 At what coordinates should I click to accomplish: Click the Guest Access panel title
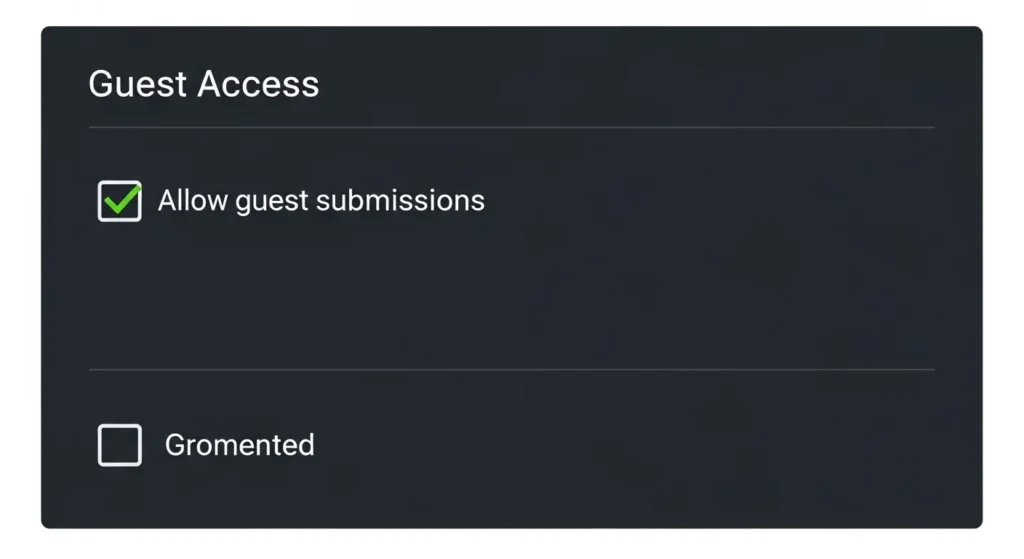[204, 84]
